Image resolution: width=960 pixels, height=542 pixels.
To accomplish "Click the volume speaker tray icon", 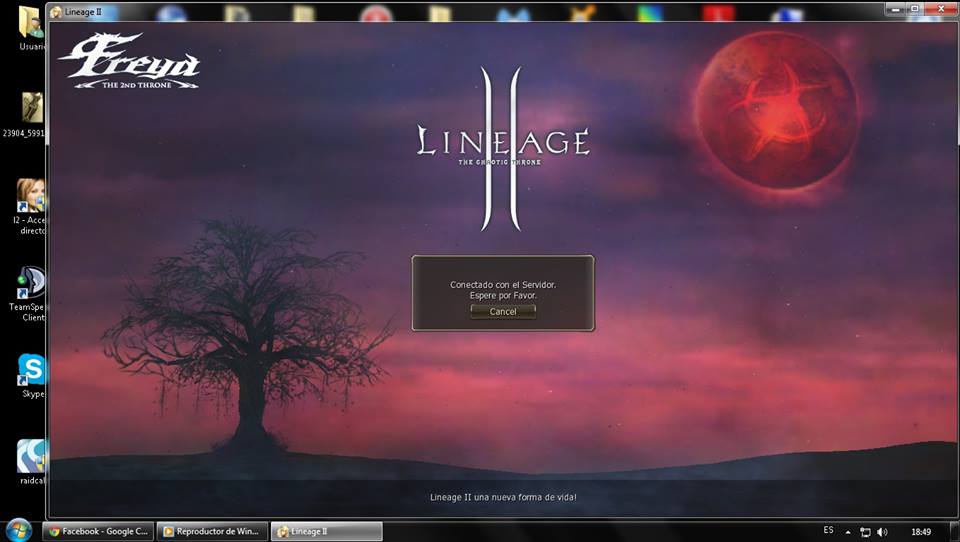I will point(882,532).
